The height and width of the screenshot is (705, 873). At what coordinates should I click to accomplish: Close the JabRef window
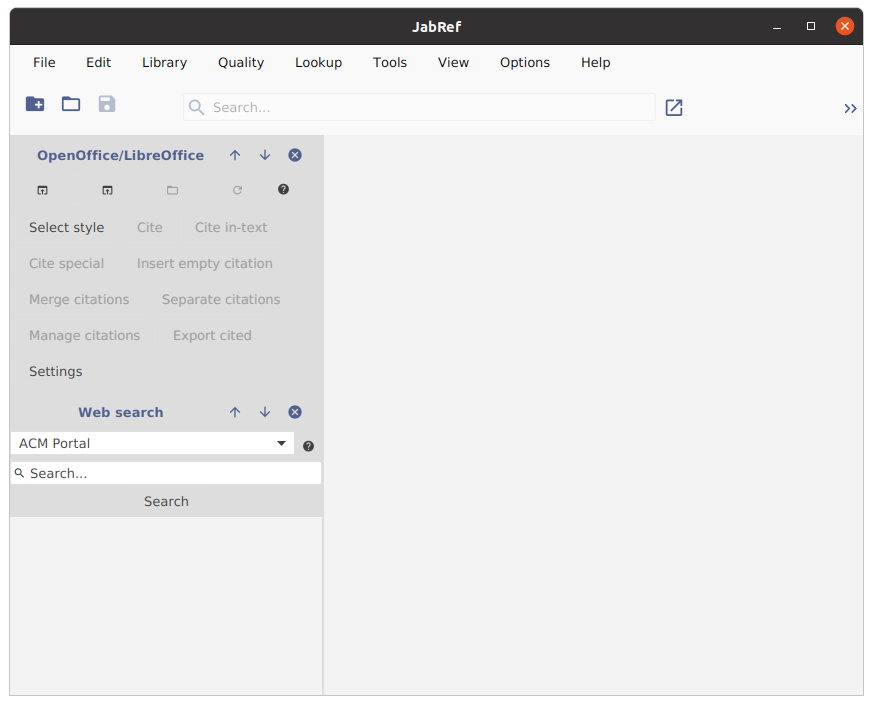(x=845, y=26)
